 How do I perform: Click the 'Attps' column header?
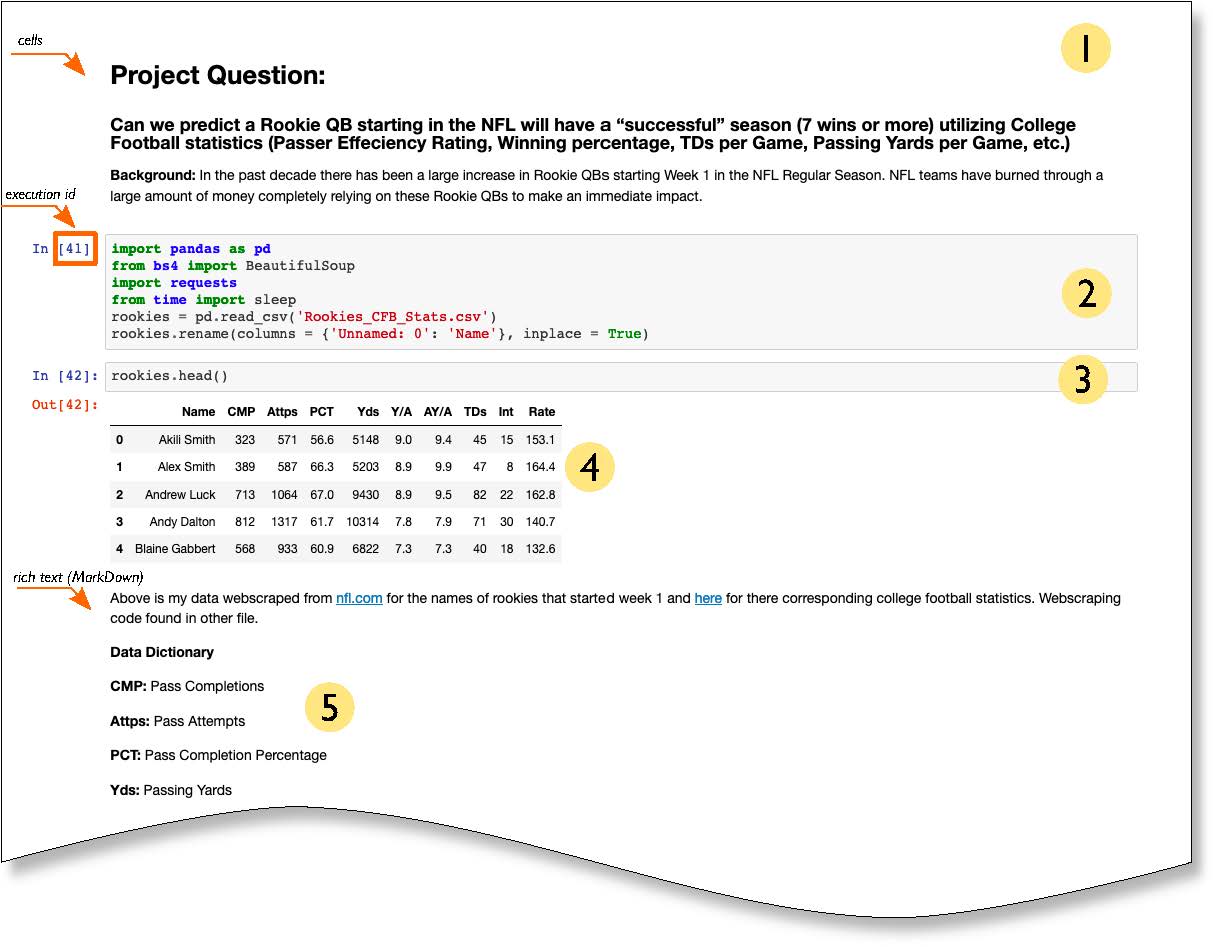coord(282,412)
